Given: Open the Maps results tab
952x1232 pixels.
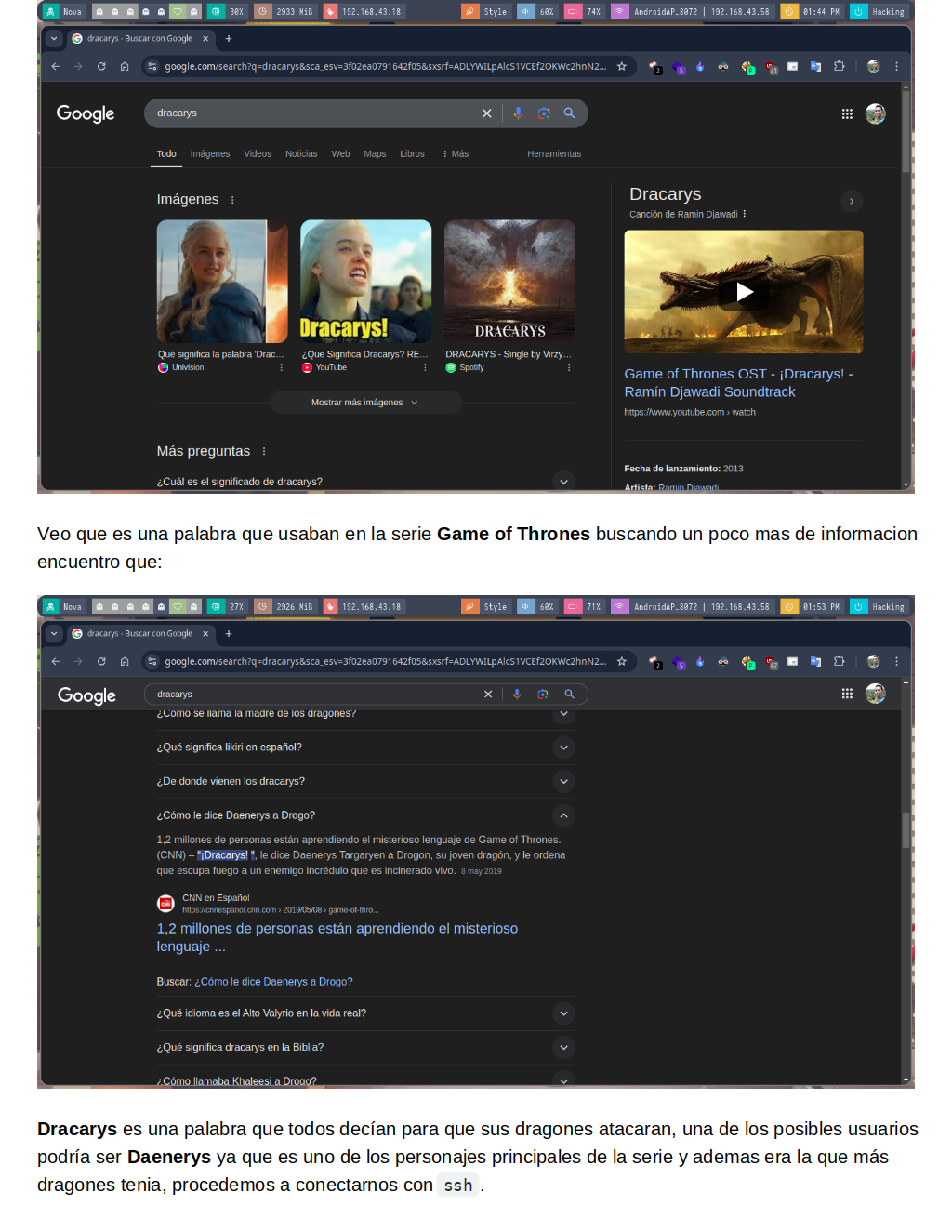Looking at the screenshot, I should click(x=375, y=154).
